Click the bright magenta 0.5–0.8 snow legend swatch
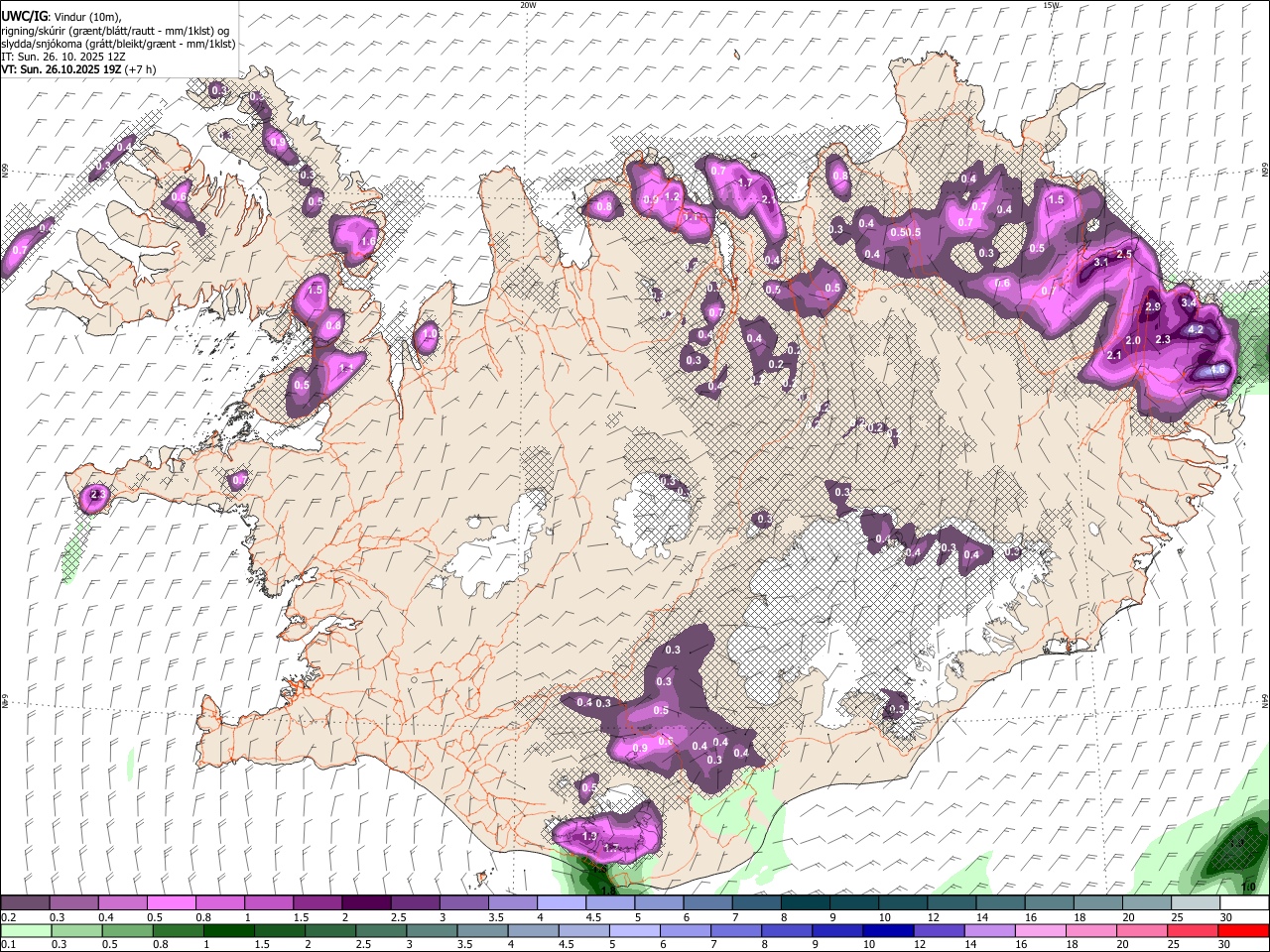1270x952 pixels. [x=171, y=903]
